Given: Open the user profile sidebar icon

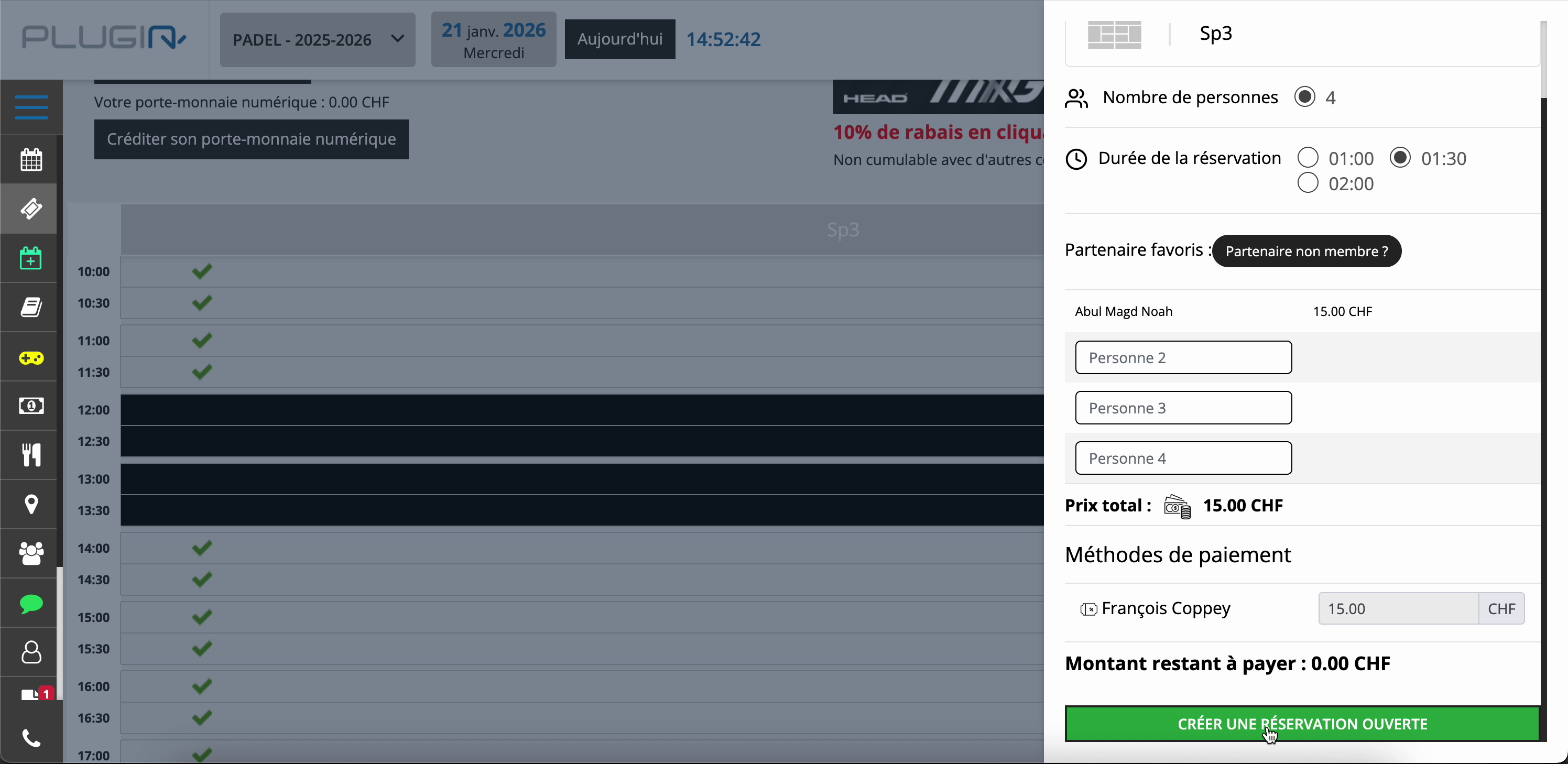Looking at the screenshot, I should (x=31, y=652).
